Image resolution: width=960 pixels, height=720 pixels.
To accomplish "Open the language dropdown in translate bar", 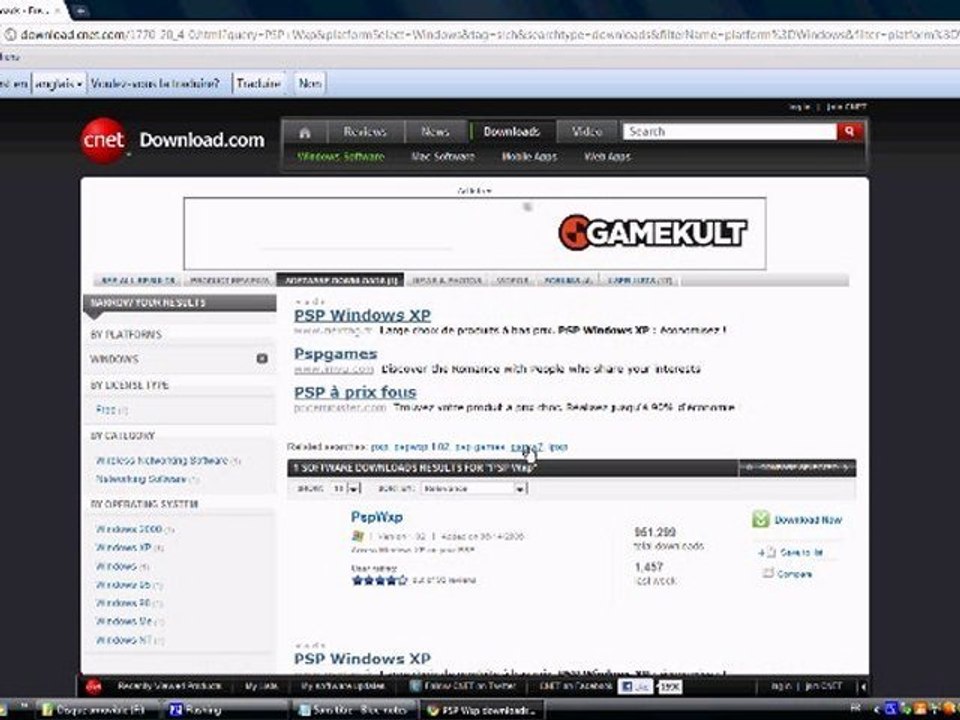I will [59, 83].
